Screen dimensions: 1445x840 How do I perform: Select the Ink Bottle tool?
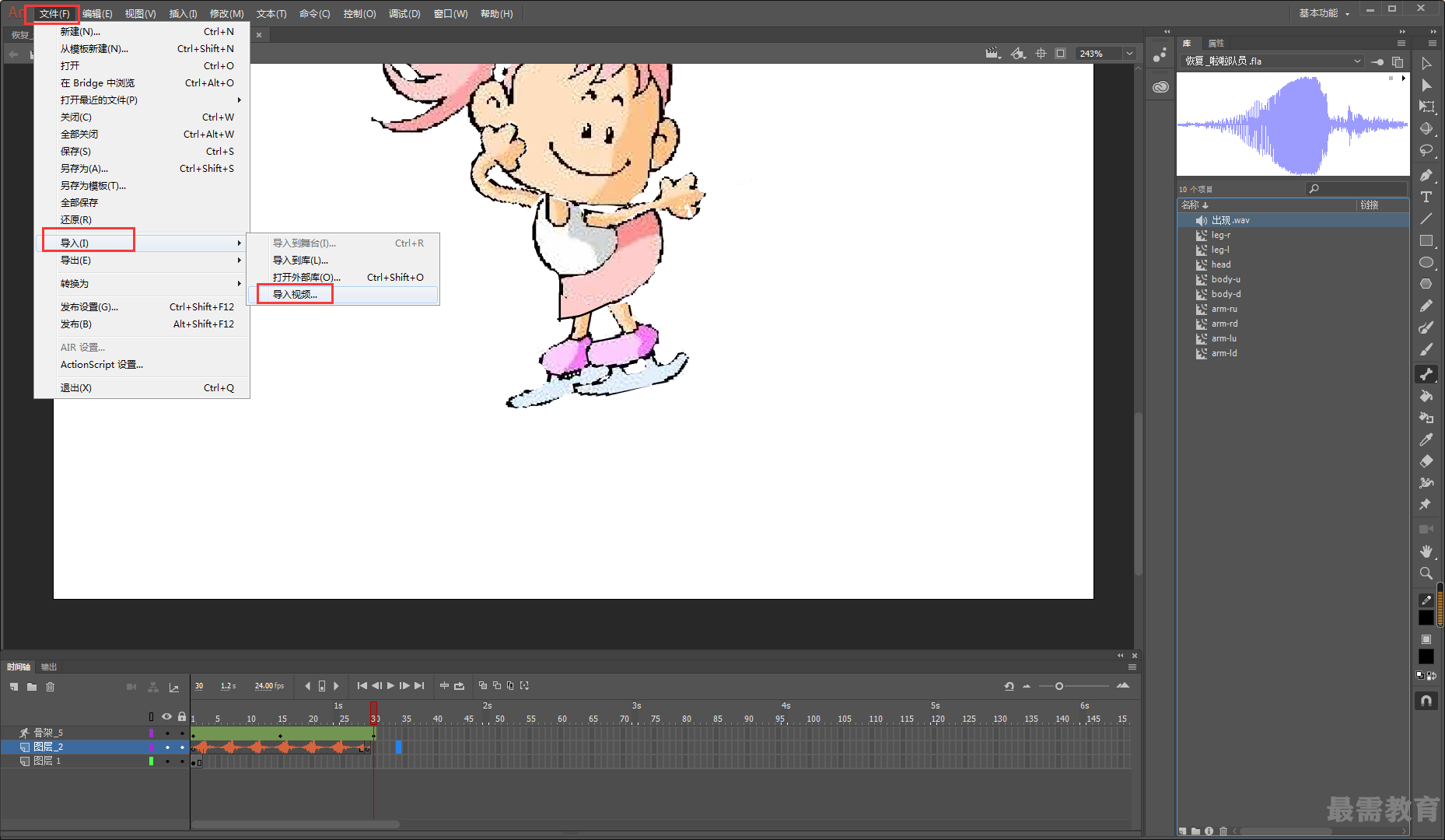[x=1426, y=418]
